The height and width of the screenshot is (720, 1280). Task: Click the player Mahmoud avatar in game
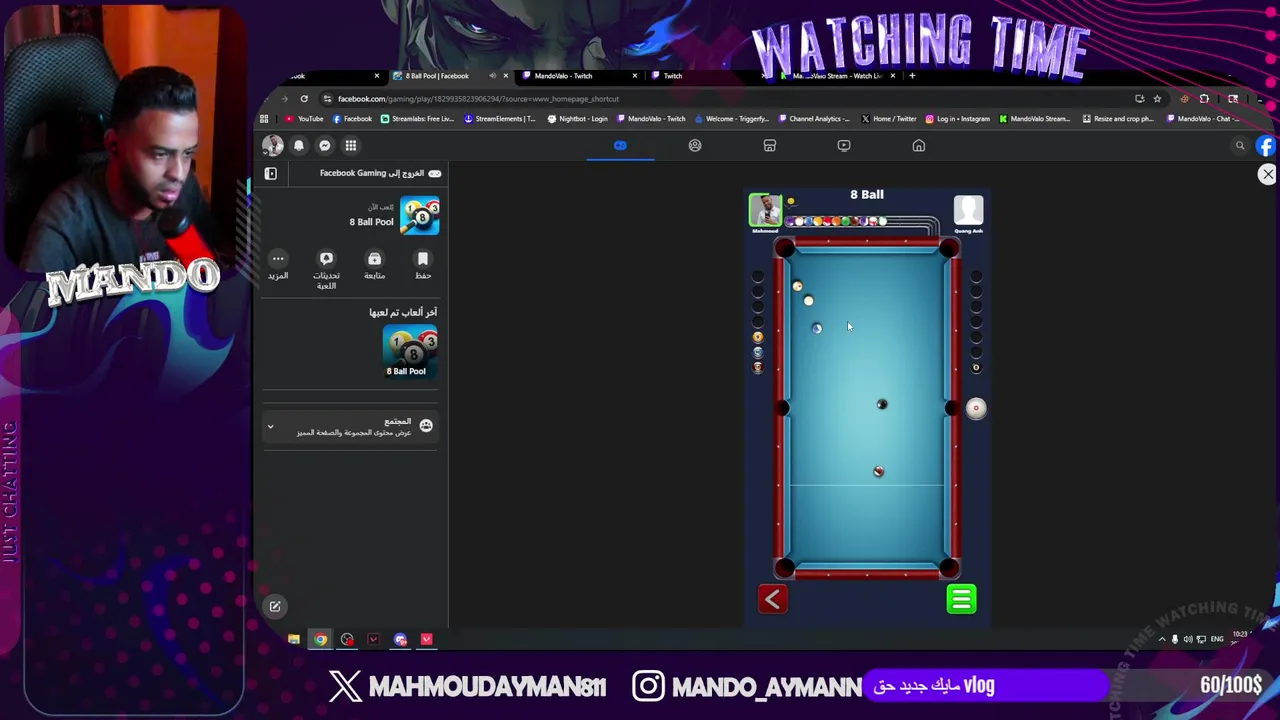(x=765, y=211)
